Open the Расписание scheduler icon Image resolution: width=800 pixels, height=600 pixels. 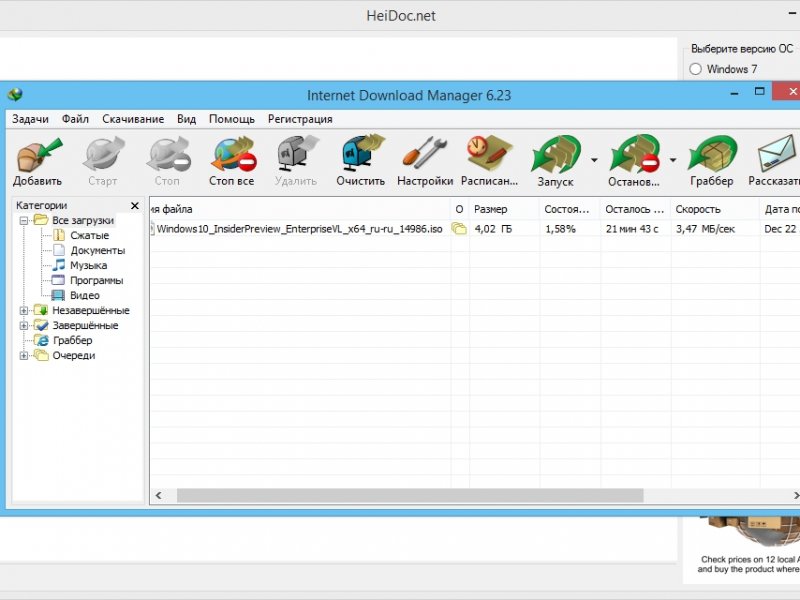coord(489,154)
